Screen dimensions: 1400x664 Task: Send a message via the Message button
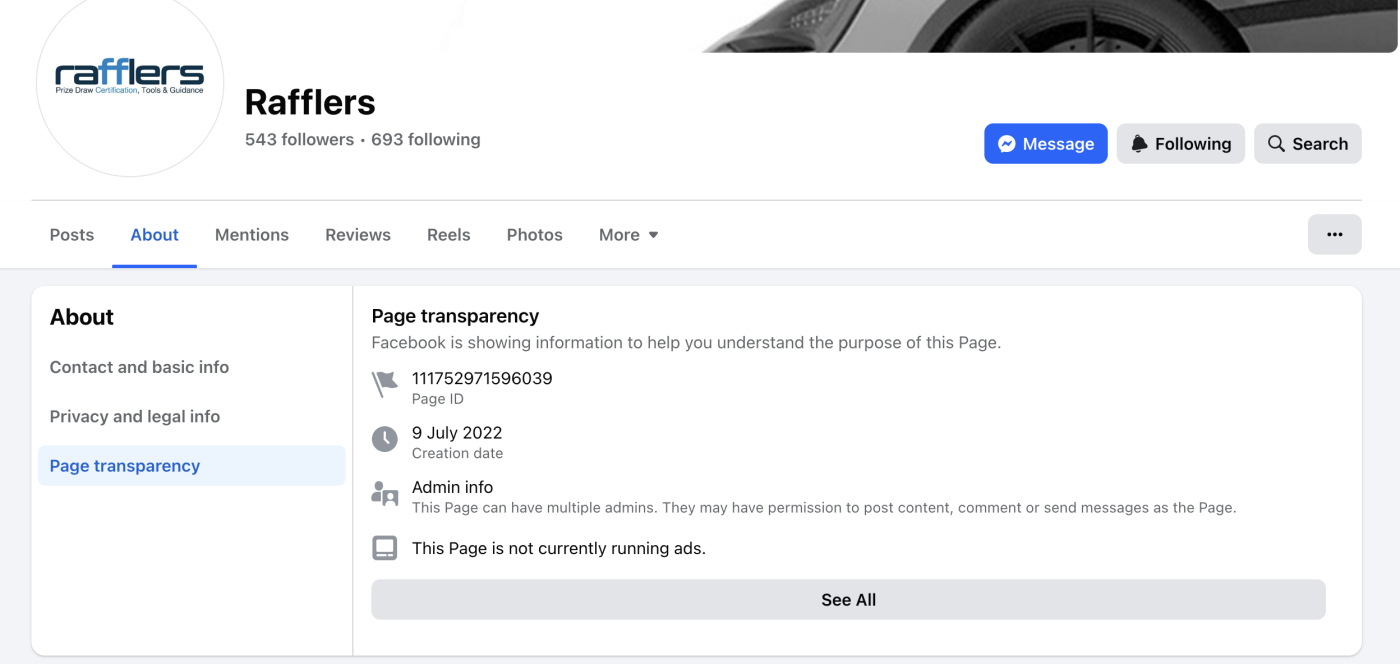click(x=1046, y=143)
